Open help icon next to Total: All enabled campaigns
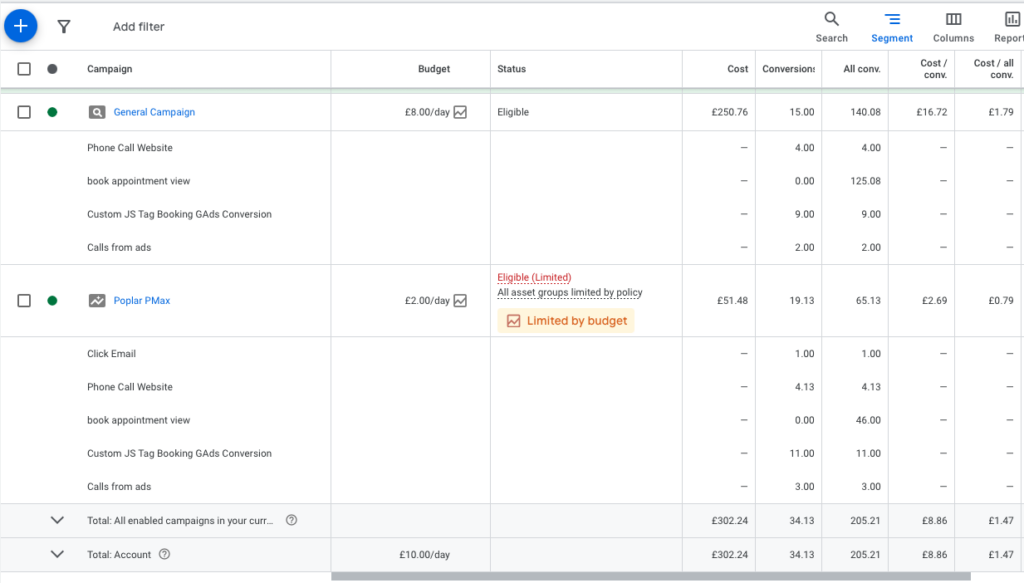 click(291, 520)
